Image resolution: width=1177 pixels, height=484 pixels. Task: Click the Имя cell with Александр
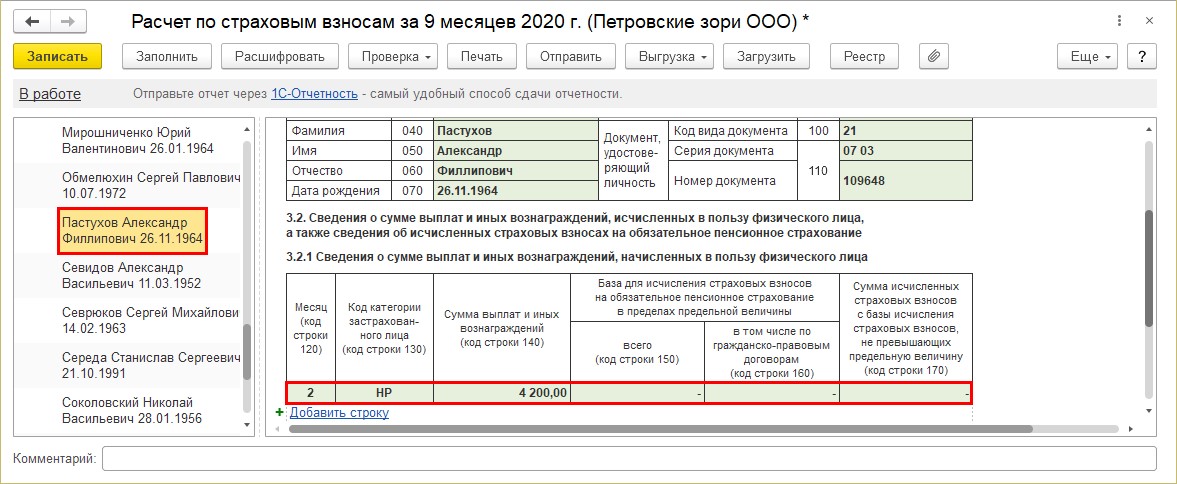tap(515, 150)
